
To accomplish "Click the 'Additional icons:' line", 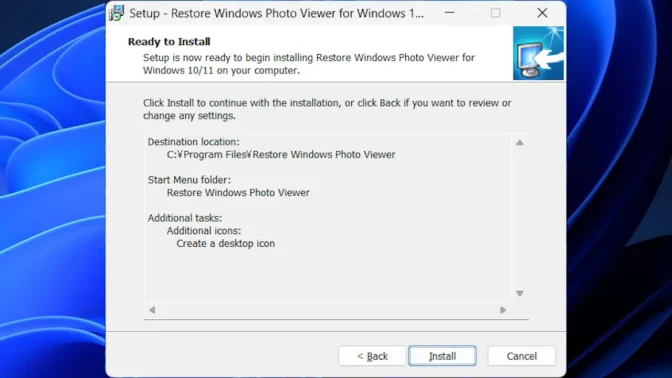I will click(204, 231).
